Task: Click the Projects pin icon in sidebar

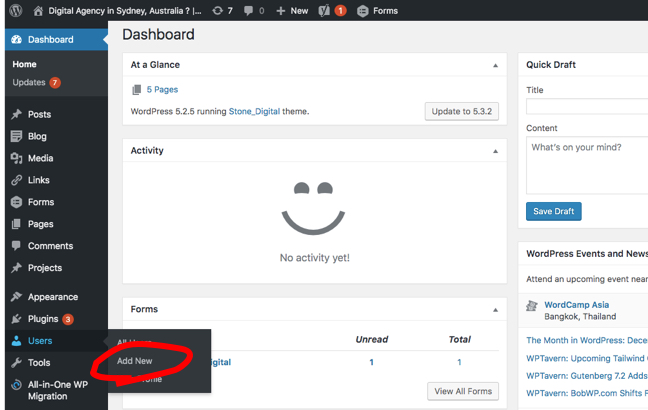Action: click(16, 268)
